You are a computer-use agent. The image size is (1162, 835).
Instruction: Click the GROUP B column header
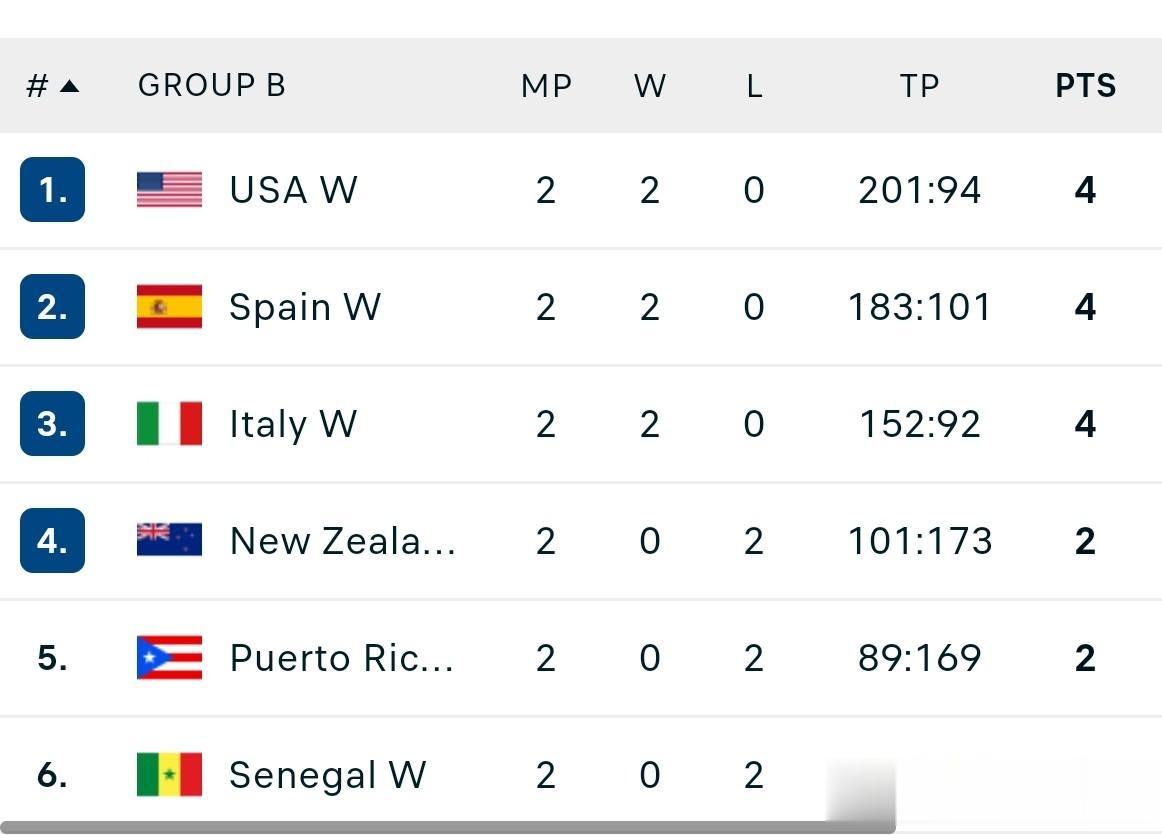212,86
